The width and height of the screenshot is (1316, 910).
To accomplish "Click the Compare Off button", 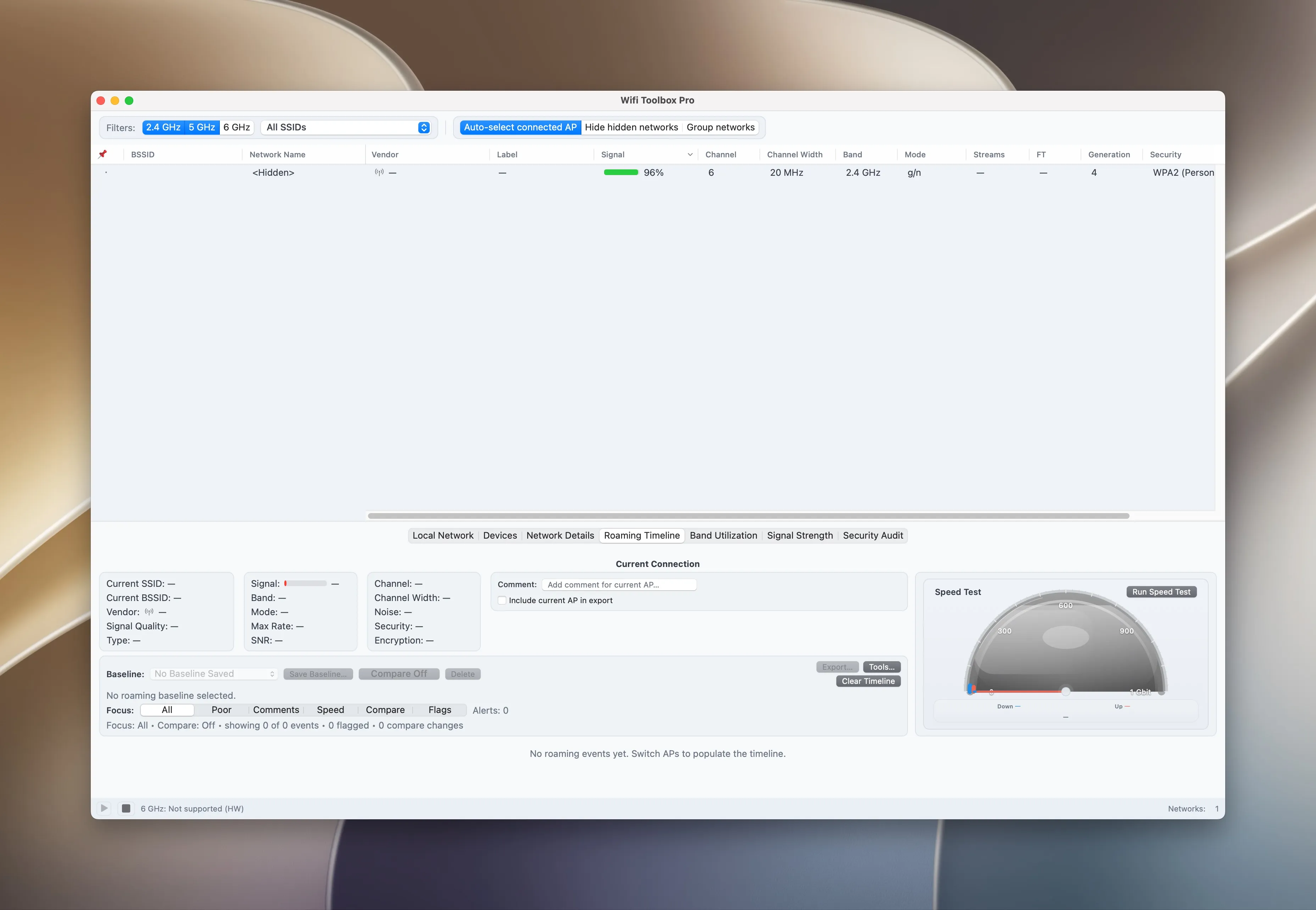I will [399, 674].
